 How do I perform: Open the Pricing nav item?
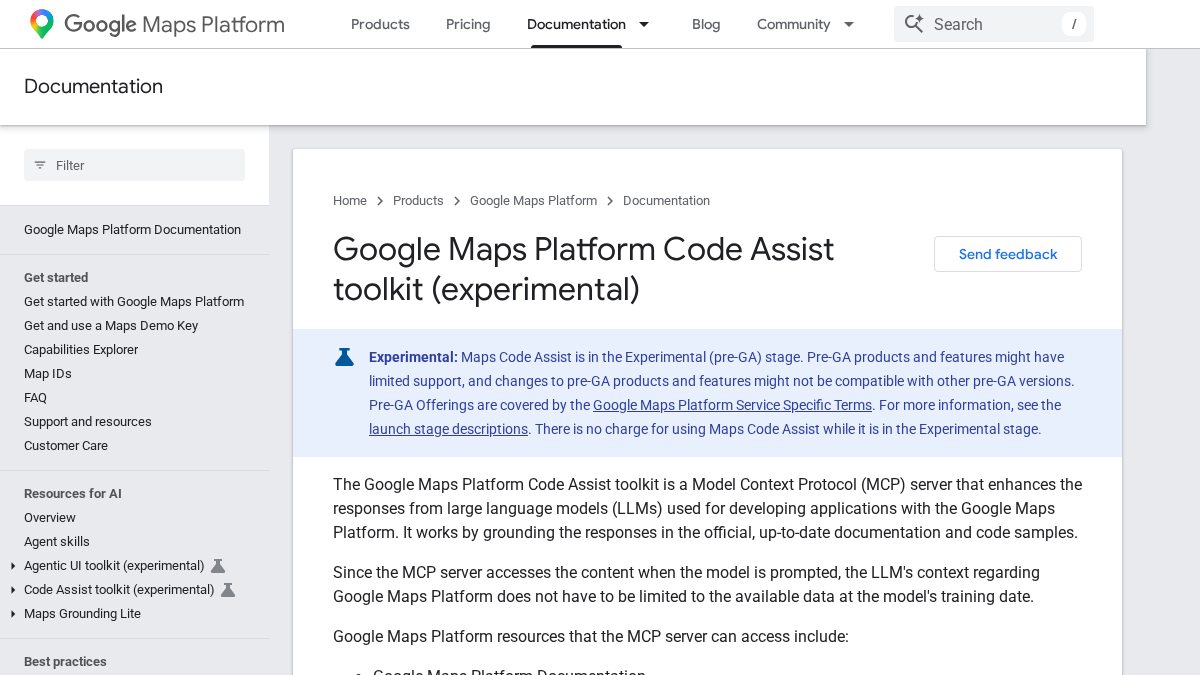tap(468, 24)
